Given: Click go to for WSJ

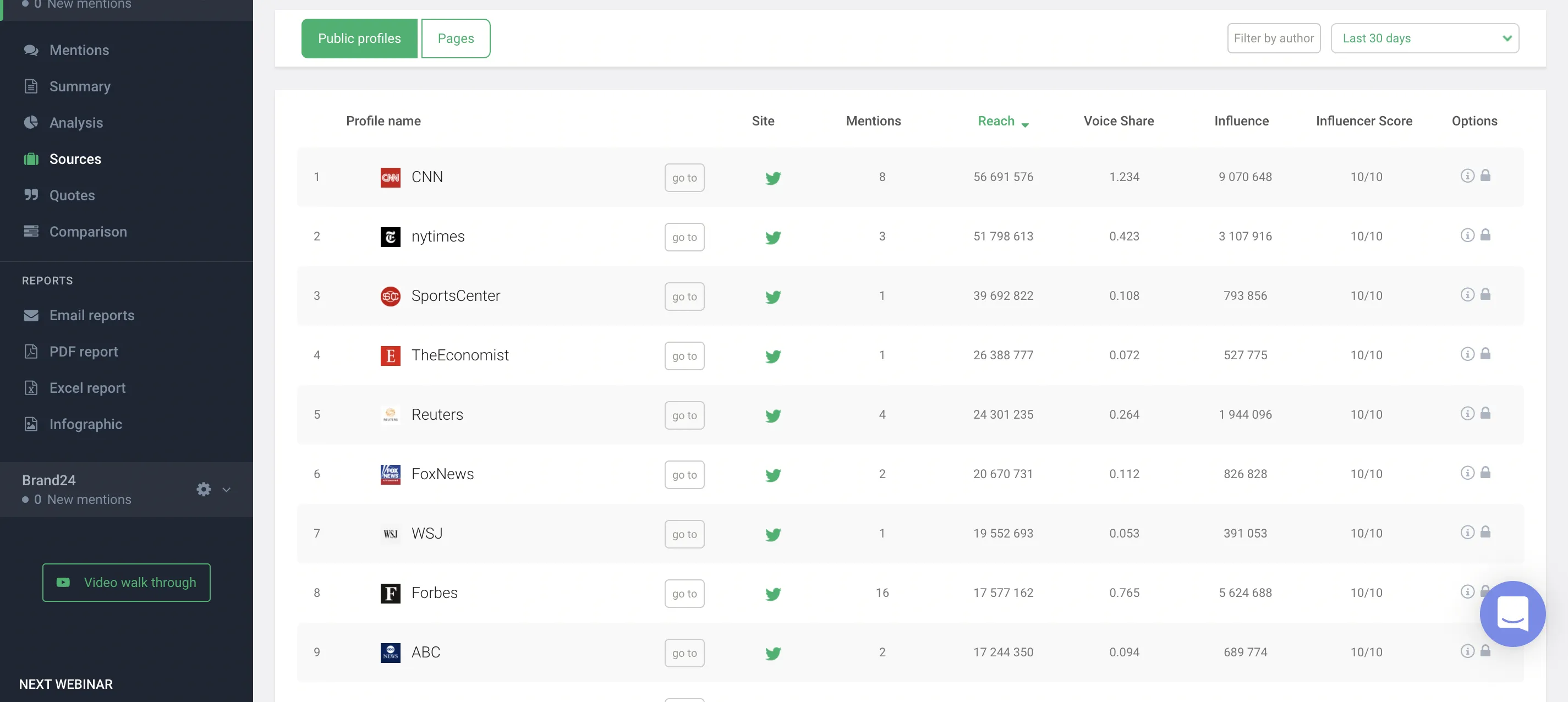Looking at the screenshot, I should pyautogui.click(x=684, y=534).
